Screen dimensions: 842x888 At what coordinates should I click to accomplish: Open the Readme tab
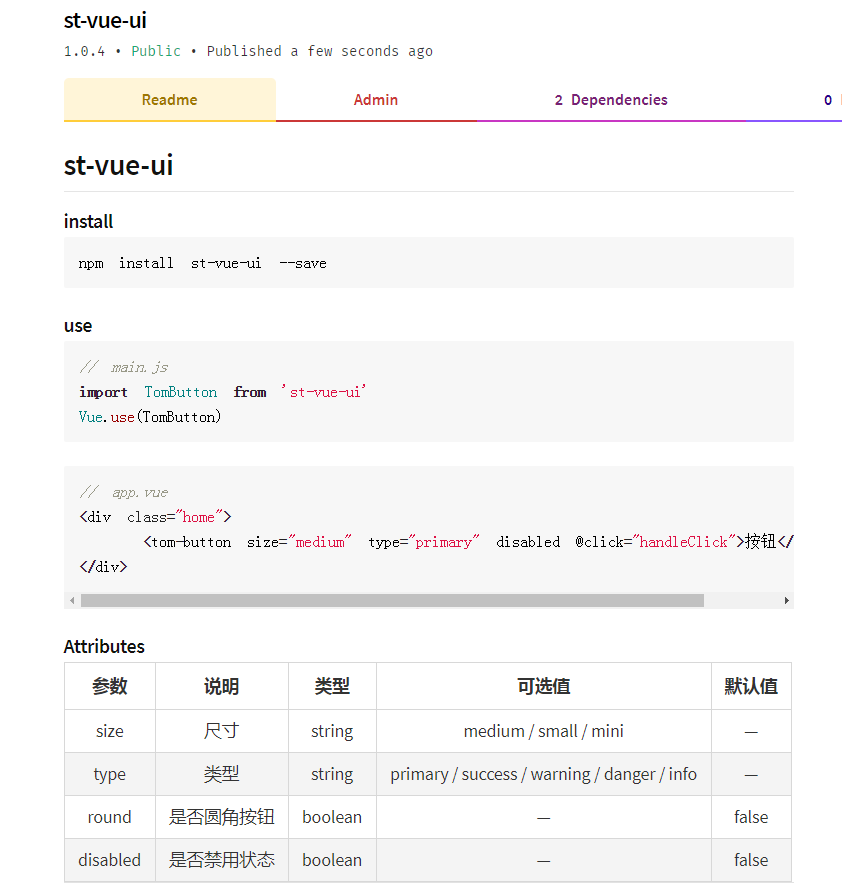coord(169,100)
